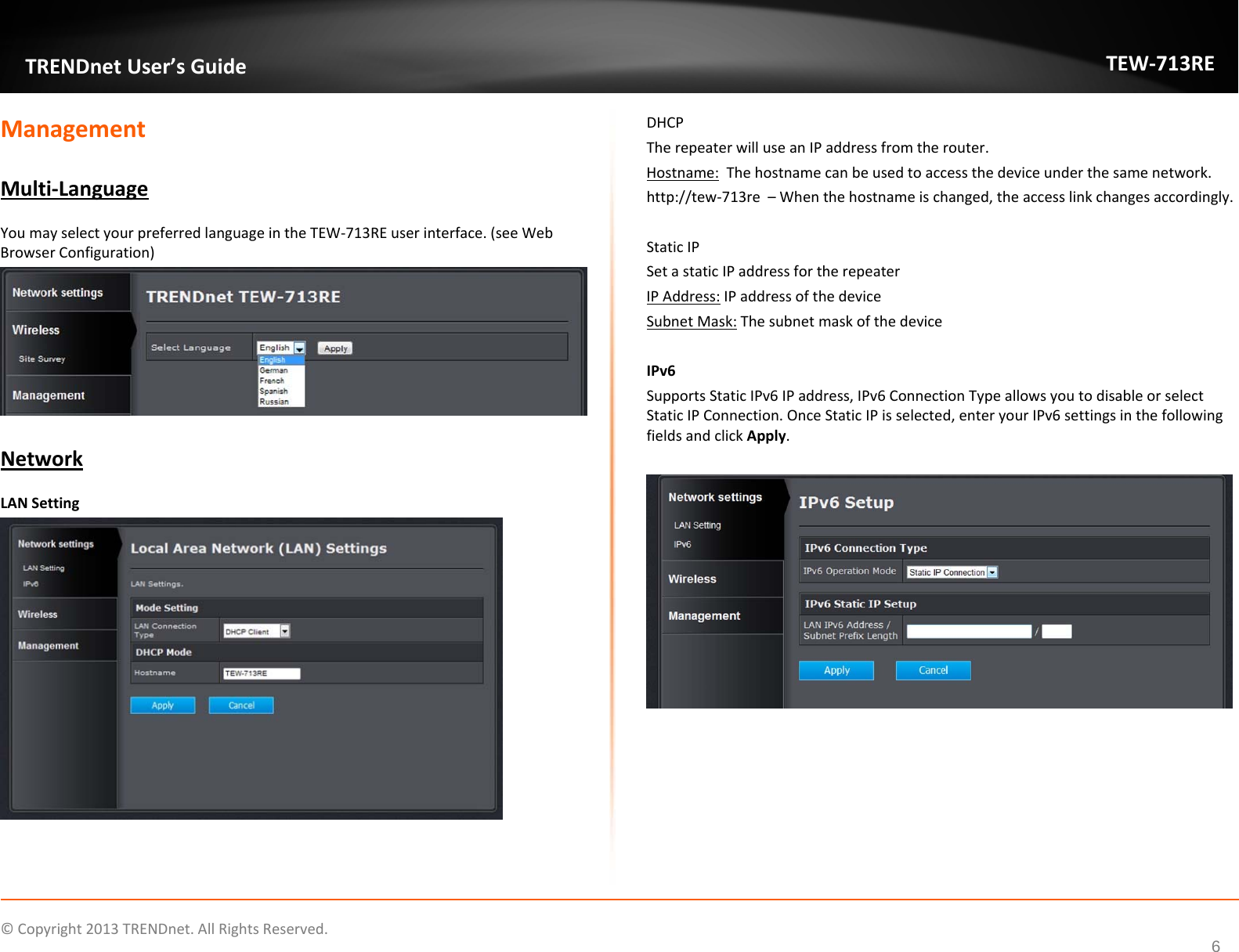Open Management in language screenshot sidebar

point(49,395)
